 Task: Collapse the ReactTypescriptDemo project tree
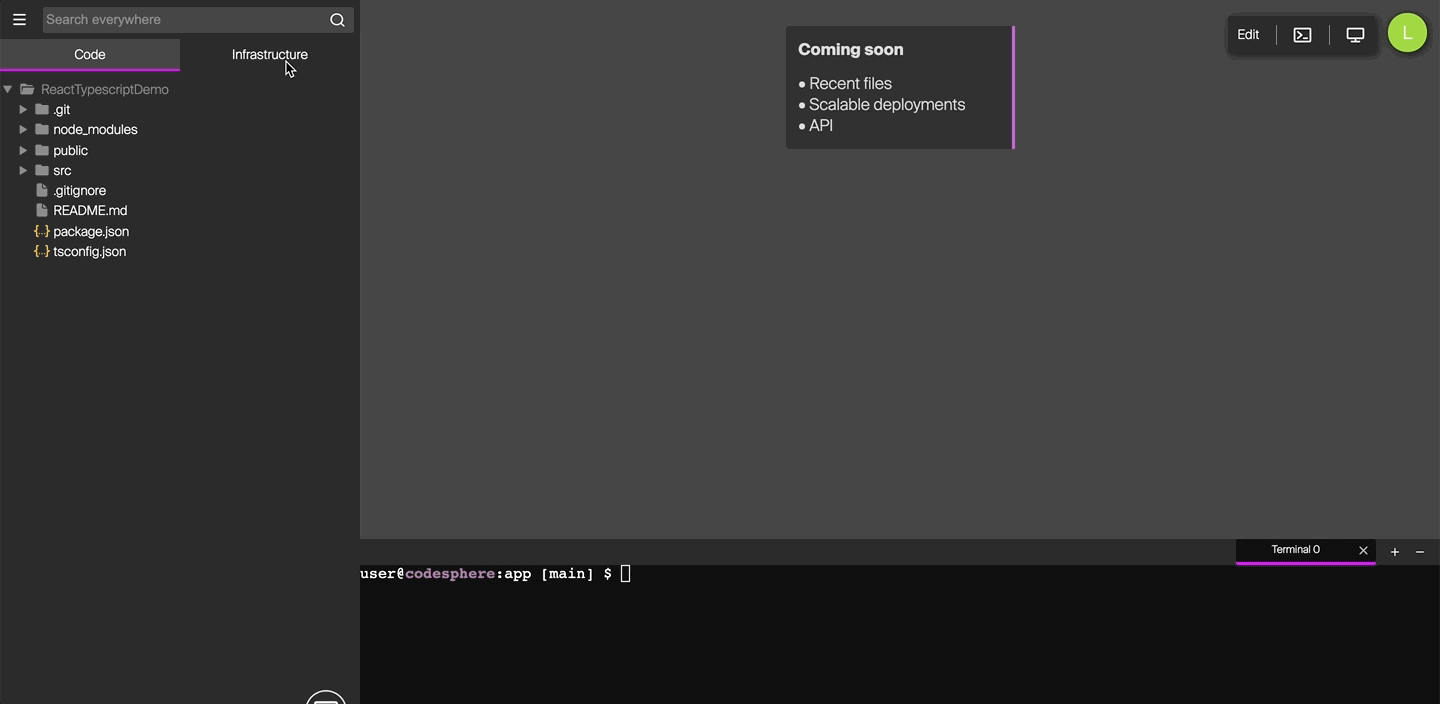point(8,89)
